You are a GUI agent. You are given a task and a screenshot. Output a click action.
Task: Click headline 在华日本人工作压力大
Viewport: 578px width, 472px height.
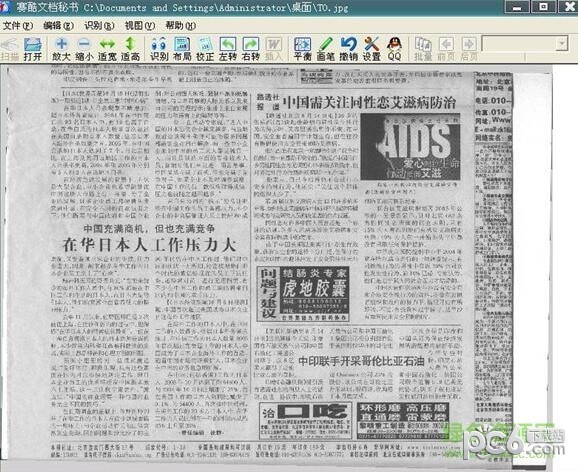point(149,244)
